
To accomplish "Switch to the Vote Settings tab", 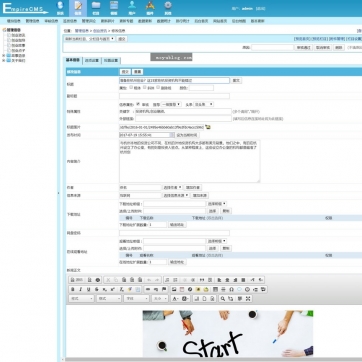I will pos(111,61).
